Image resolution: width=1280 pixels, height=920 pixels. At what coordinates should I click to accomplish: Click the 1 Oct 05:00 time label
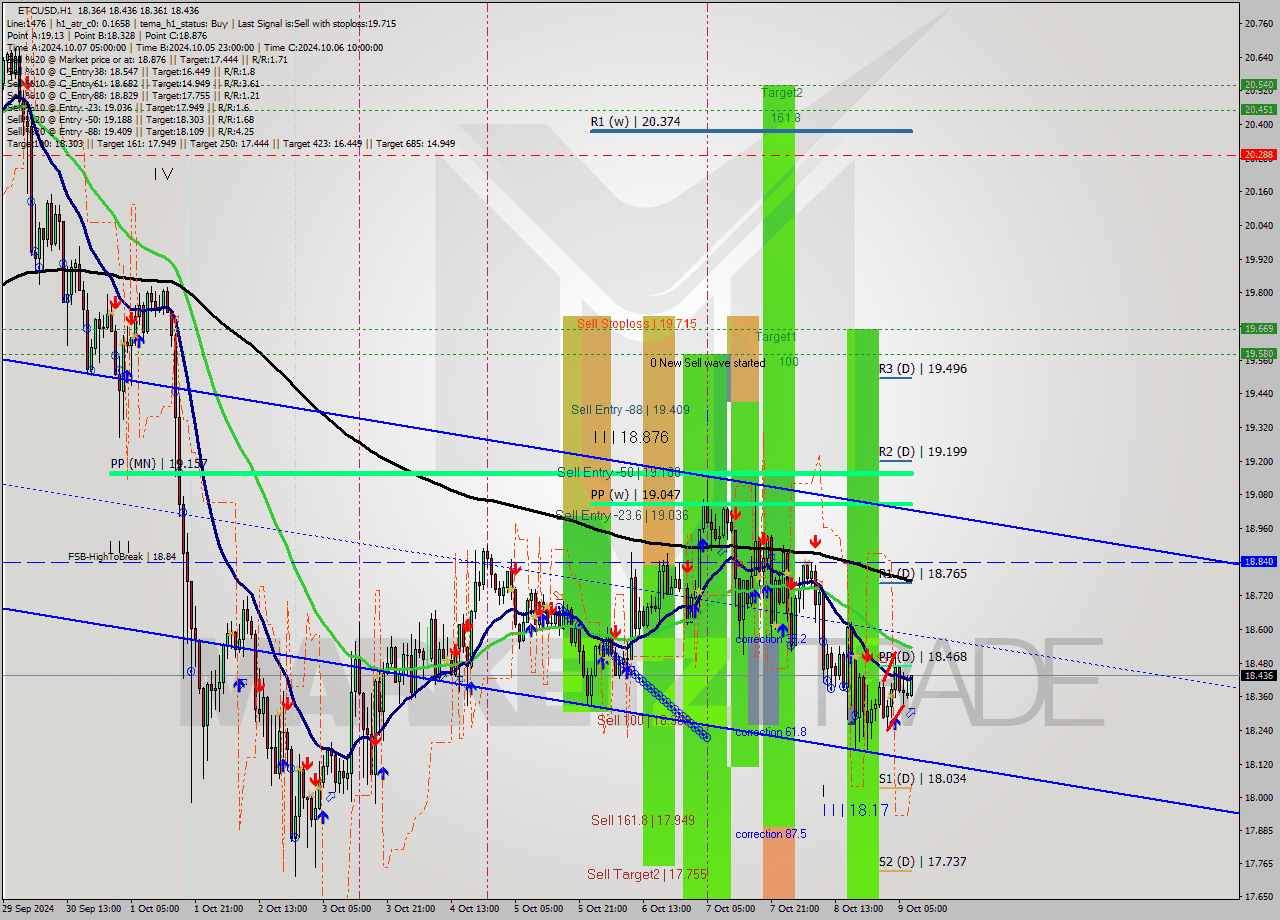click(x=154, y=909)
